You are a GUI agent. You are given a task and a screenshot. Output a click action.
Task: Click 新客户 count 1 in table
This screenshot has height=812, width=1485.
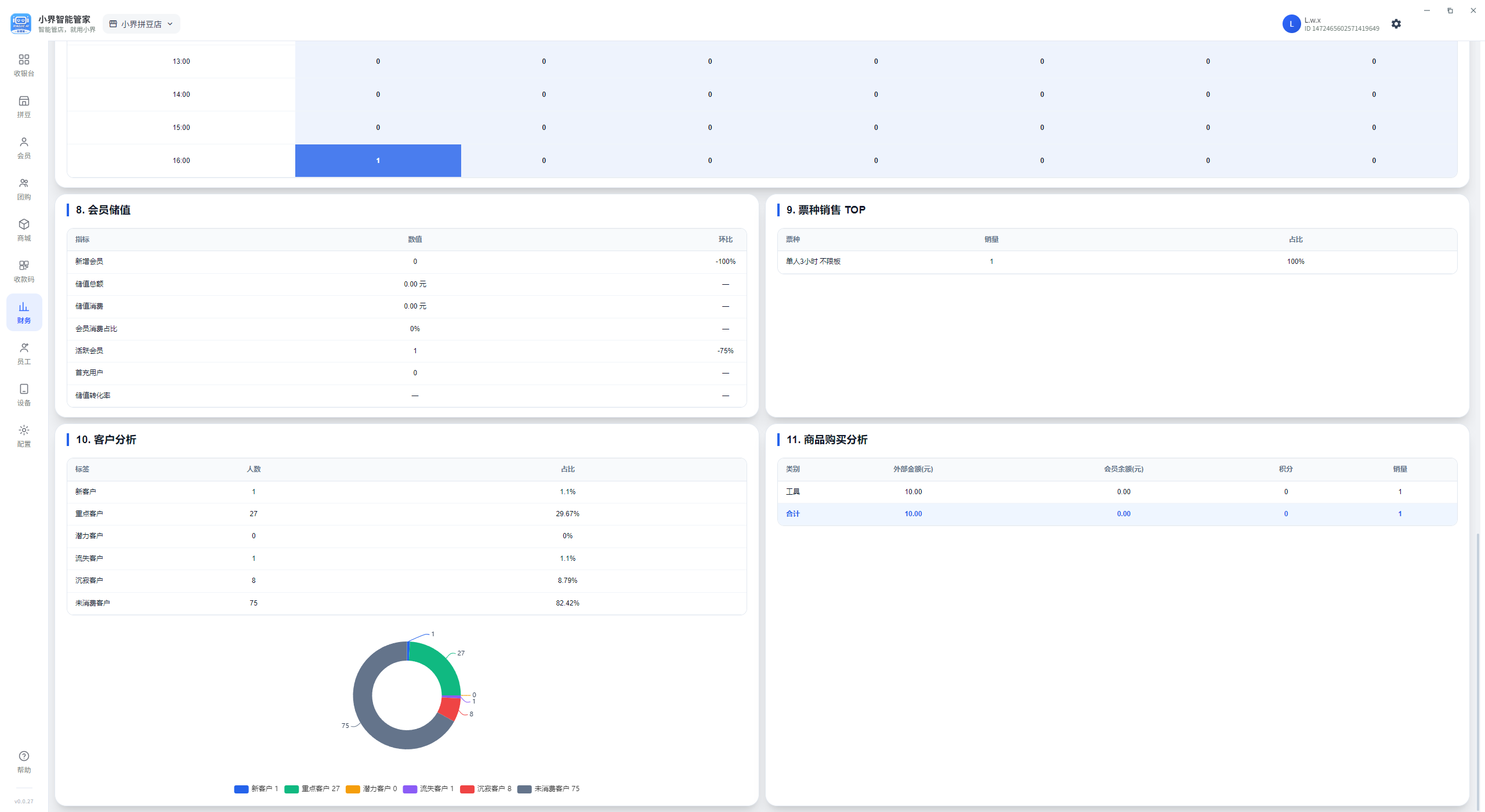253,492
